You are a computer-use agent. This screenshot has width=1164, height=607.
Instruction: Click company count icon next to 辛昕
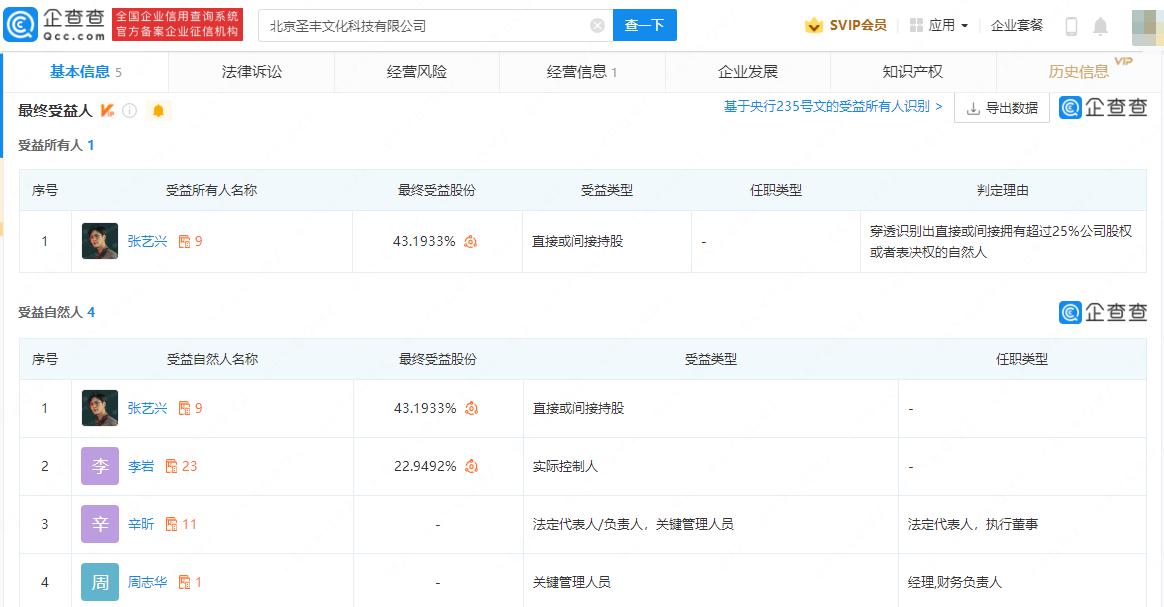coord(171,524)
